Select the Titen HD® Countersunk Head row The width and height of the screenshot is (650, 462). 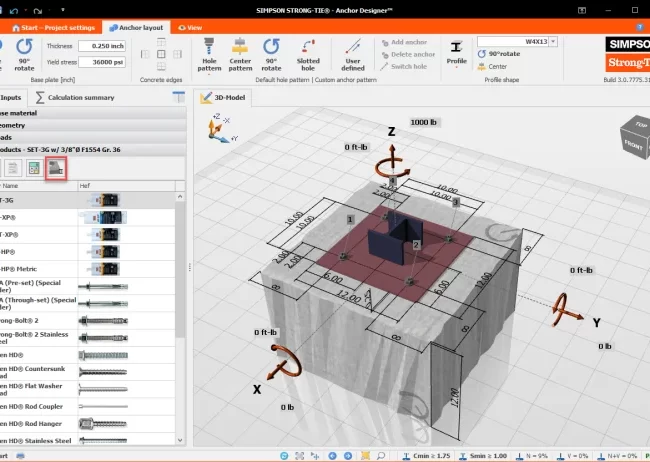(x=87, y=372)
